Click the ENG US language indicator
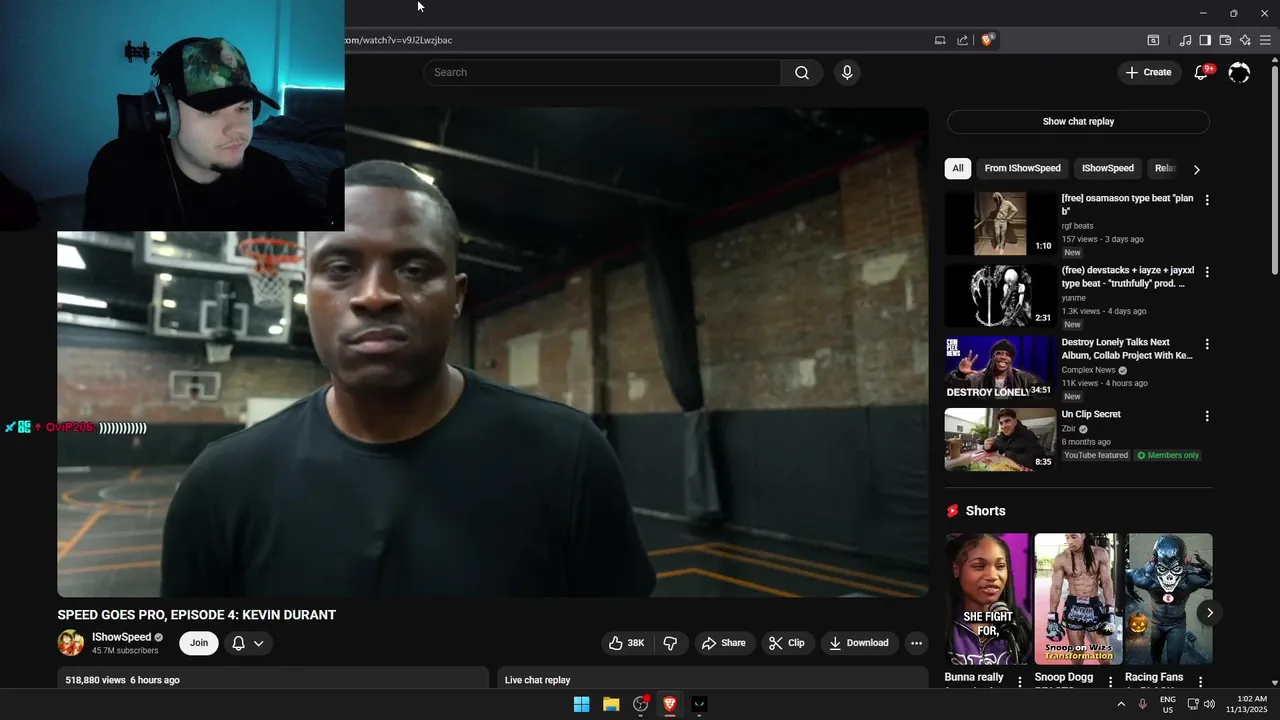This screenshot has width=1280, height=720. 1168,704
